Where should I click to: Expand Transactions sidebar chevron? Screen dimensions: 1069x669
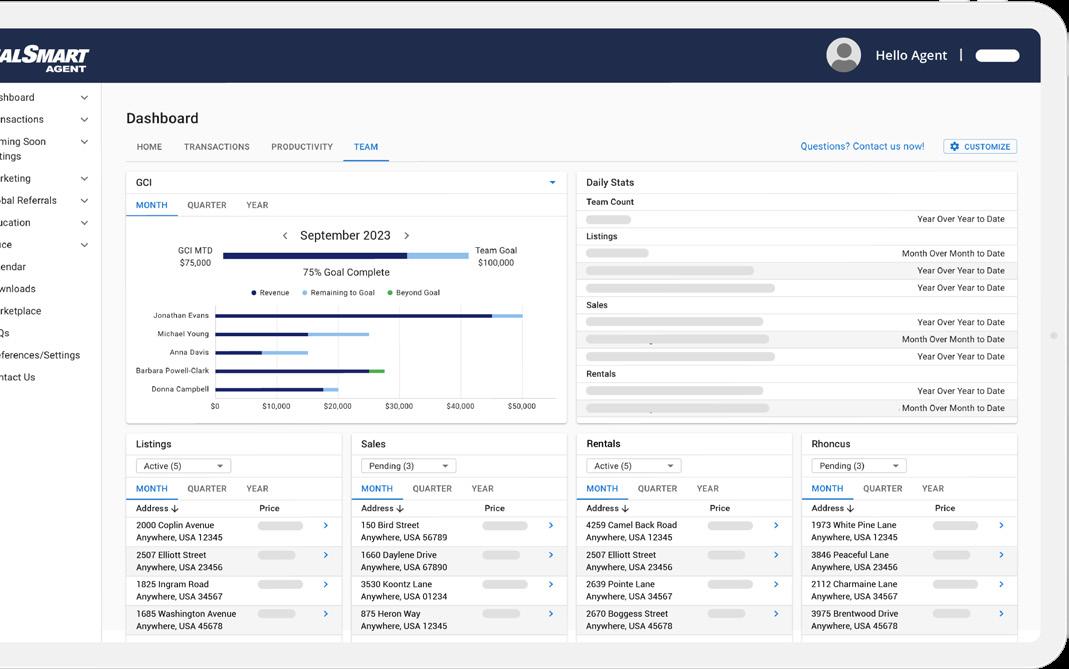[85, 120]
